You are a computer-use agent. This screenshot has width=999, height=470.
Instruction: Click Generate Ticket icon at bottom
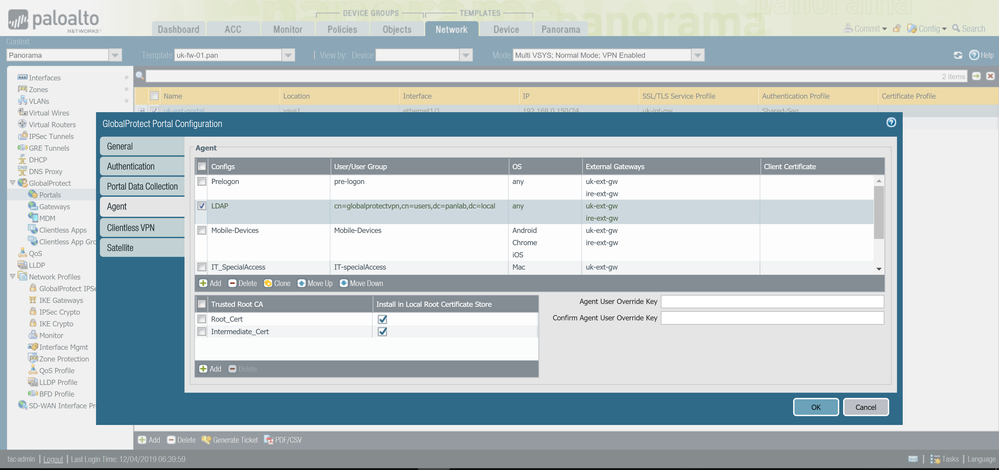pos(207,440)
